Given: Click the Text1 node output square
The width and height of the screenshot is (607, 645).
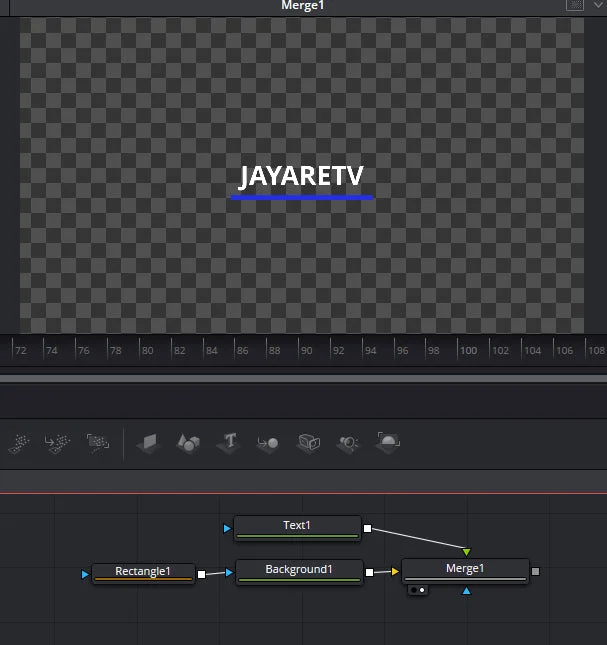Looking at the screenshot, I should (368, 529).
